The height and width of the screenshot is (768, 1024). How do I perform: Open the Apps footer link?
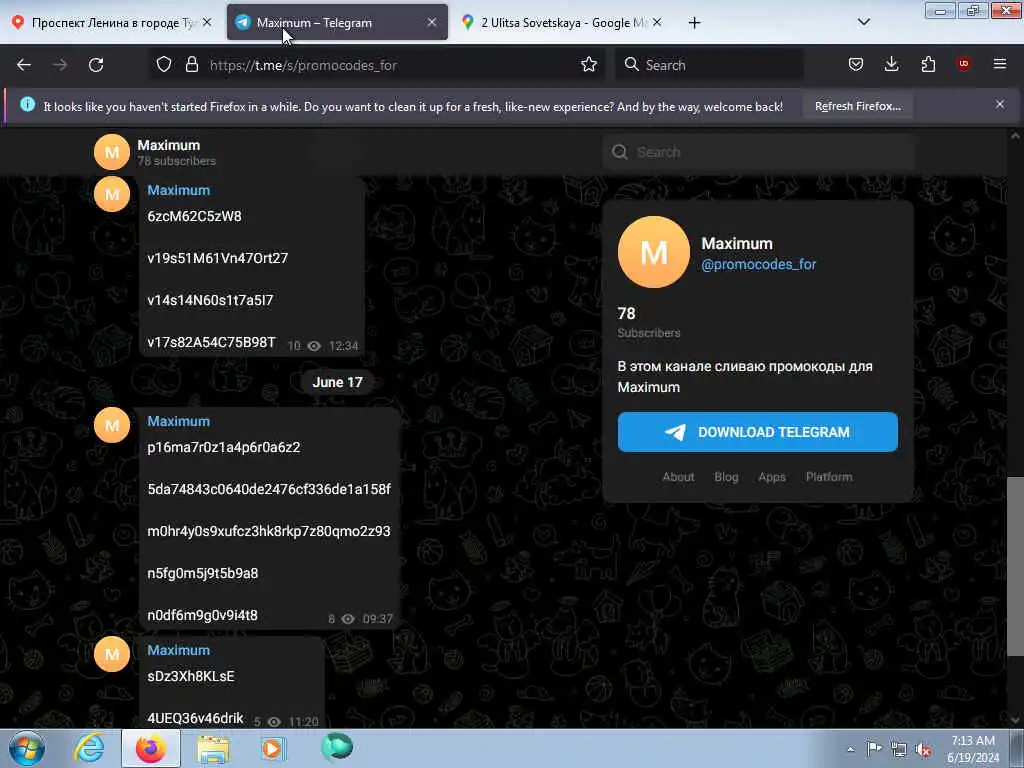pos(772,477)
